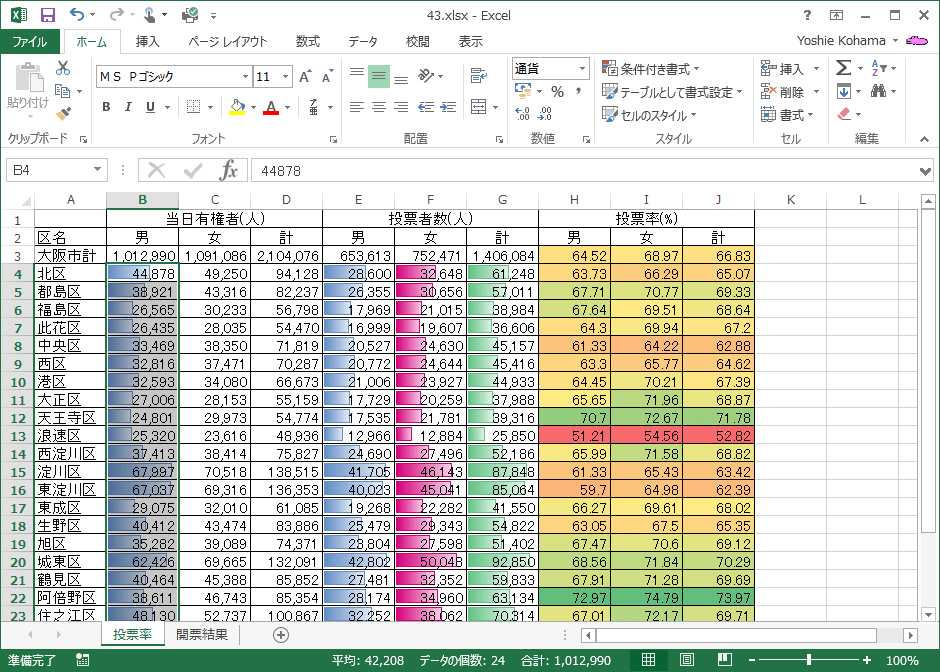
Task: Open the font name dropdown
Action: [x=245, y=77]
